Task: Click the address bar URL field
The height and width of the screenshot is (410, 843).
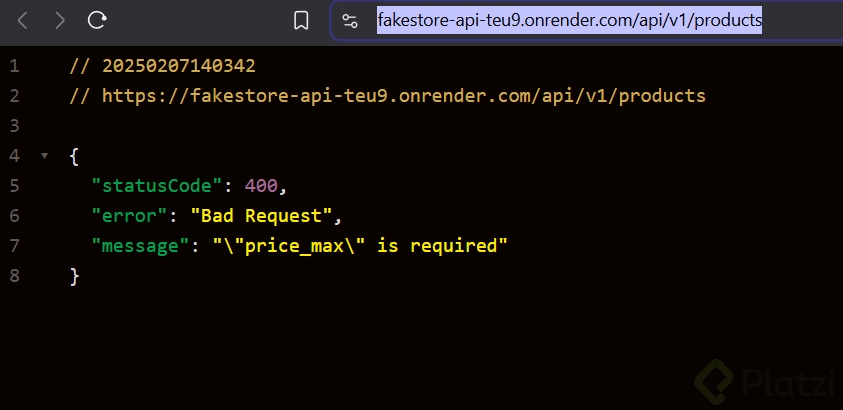Action: (x=569, y=20)
